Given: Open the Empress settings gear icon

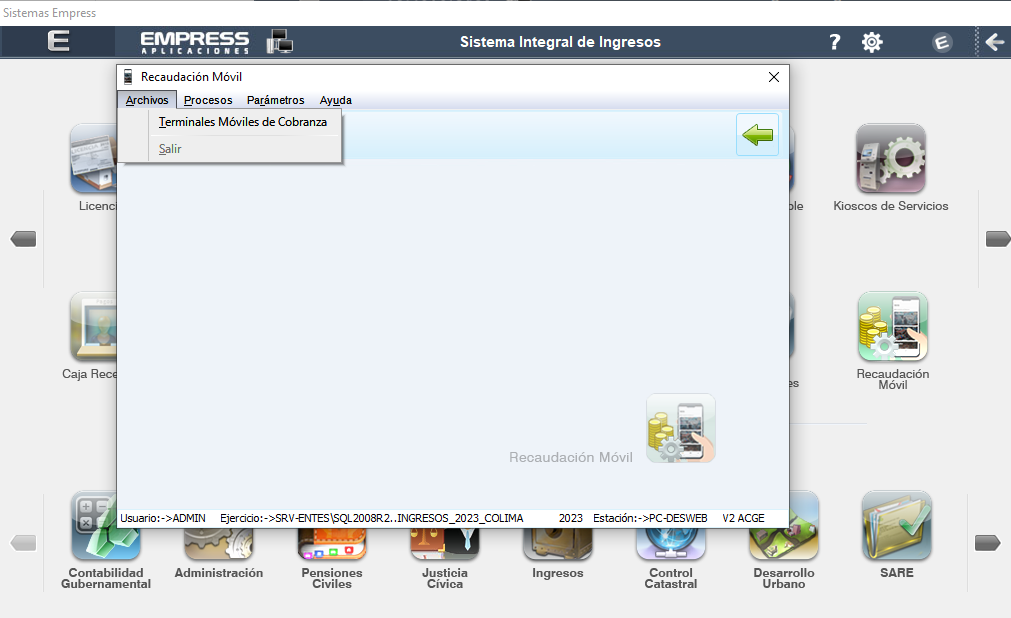Looking at the screenshot, I should point(871,42).
